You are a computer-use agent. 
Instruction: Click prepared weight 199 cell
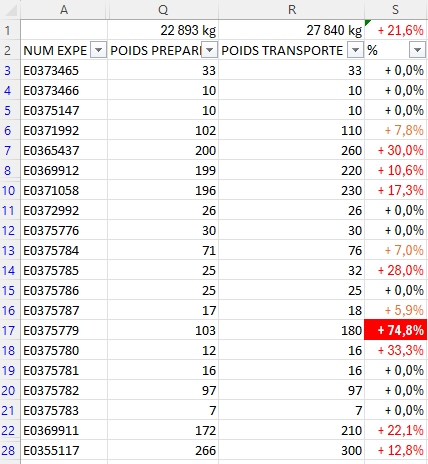[x=163, y=171]
